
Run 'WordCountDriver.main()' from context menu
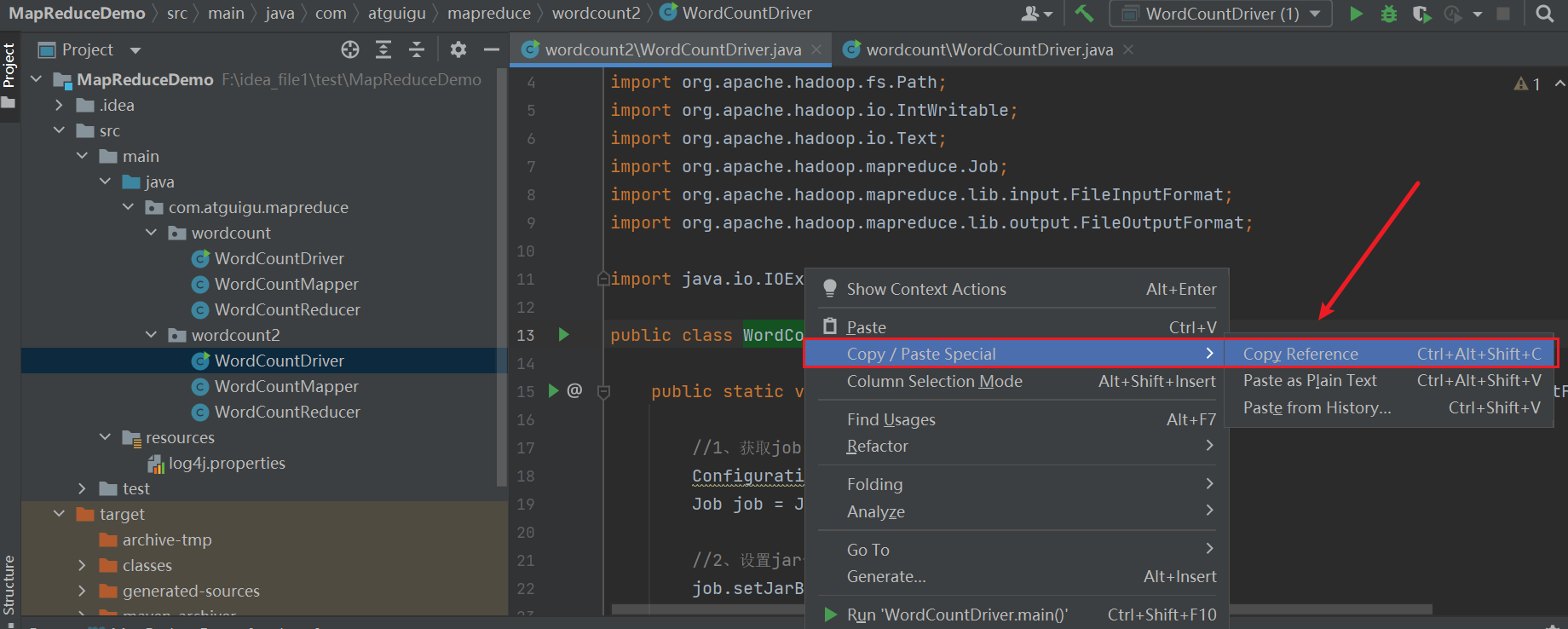click(1017, 615)
